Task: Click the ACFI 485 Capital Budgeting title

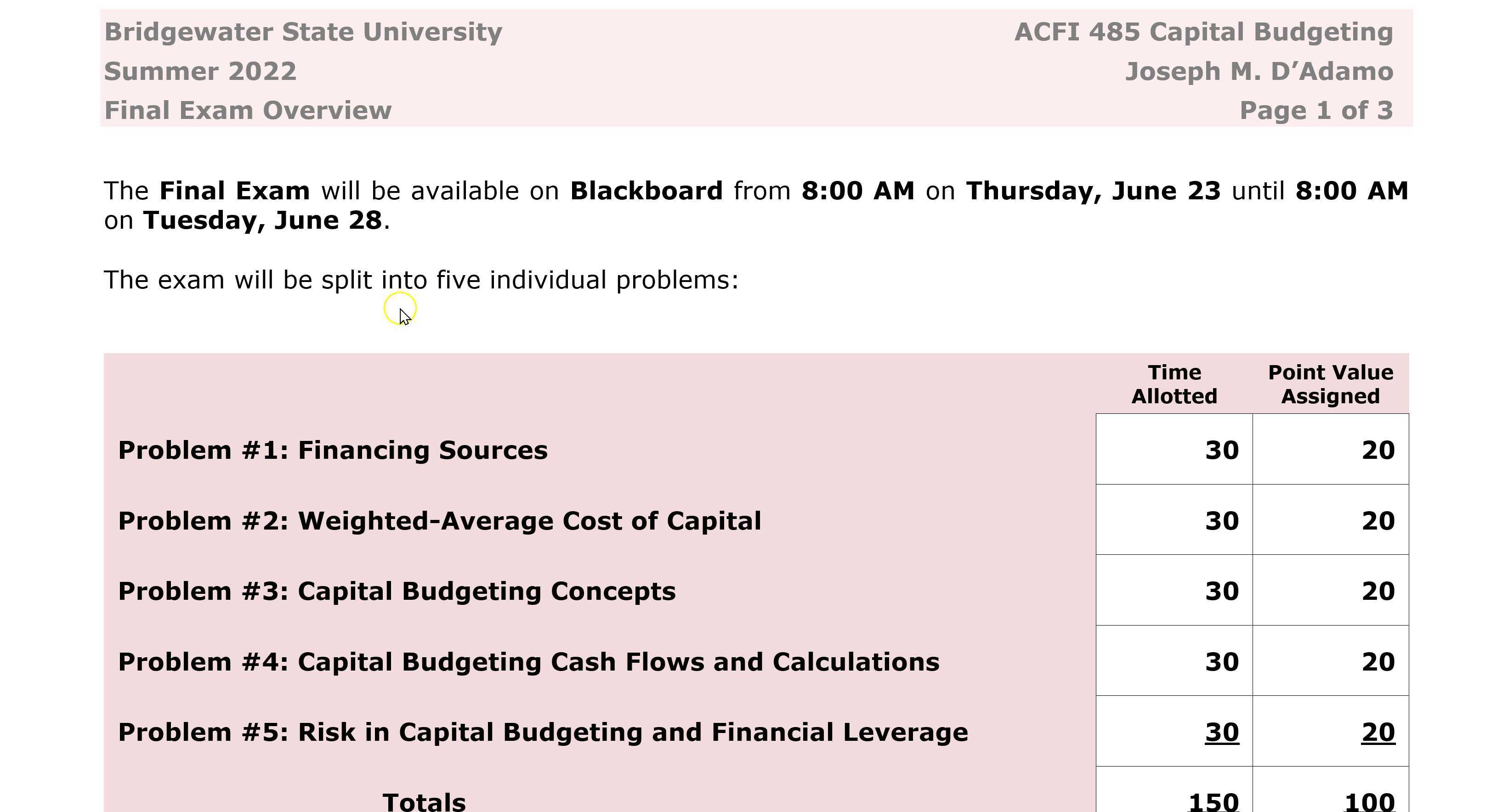Action: (1203, 32)
